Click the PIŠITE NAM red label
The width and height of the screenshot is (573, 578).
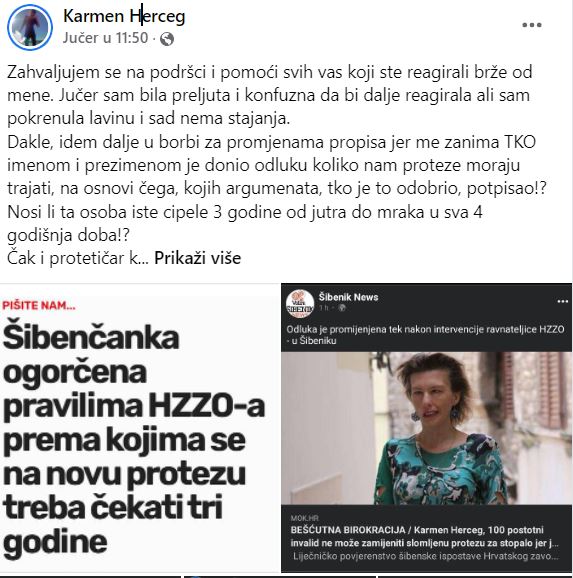pos(39,306)
